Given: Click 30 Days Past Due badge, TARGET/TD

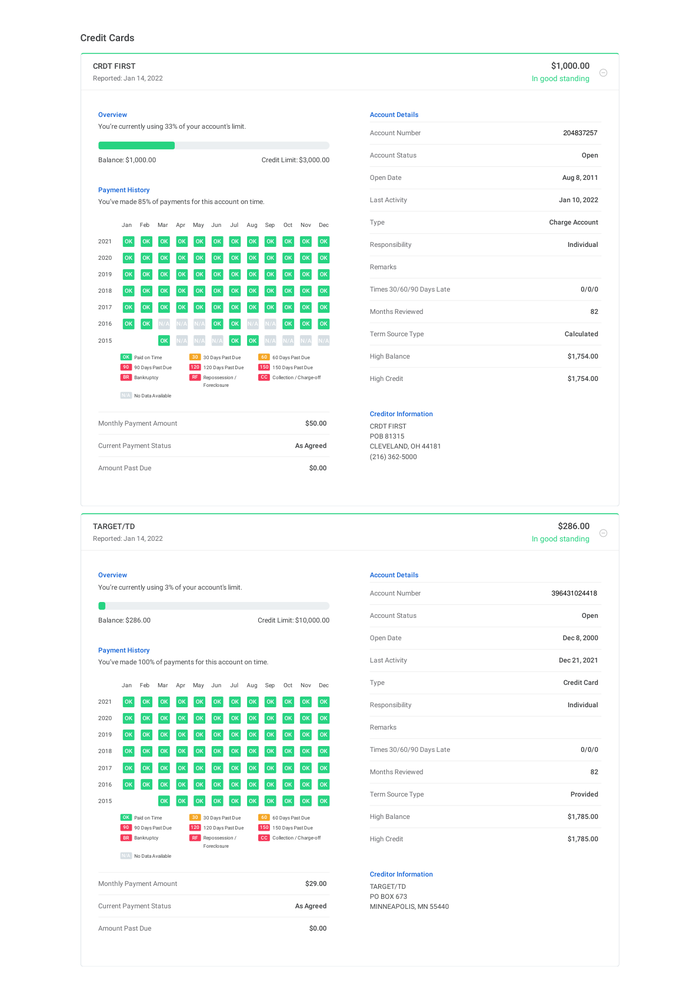Looking at the screenshot, I should [195, 818].
